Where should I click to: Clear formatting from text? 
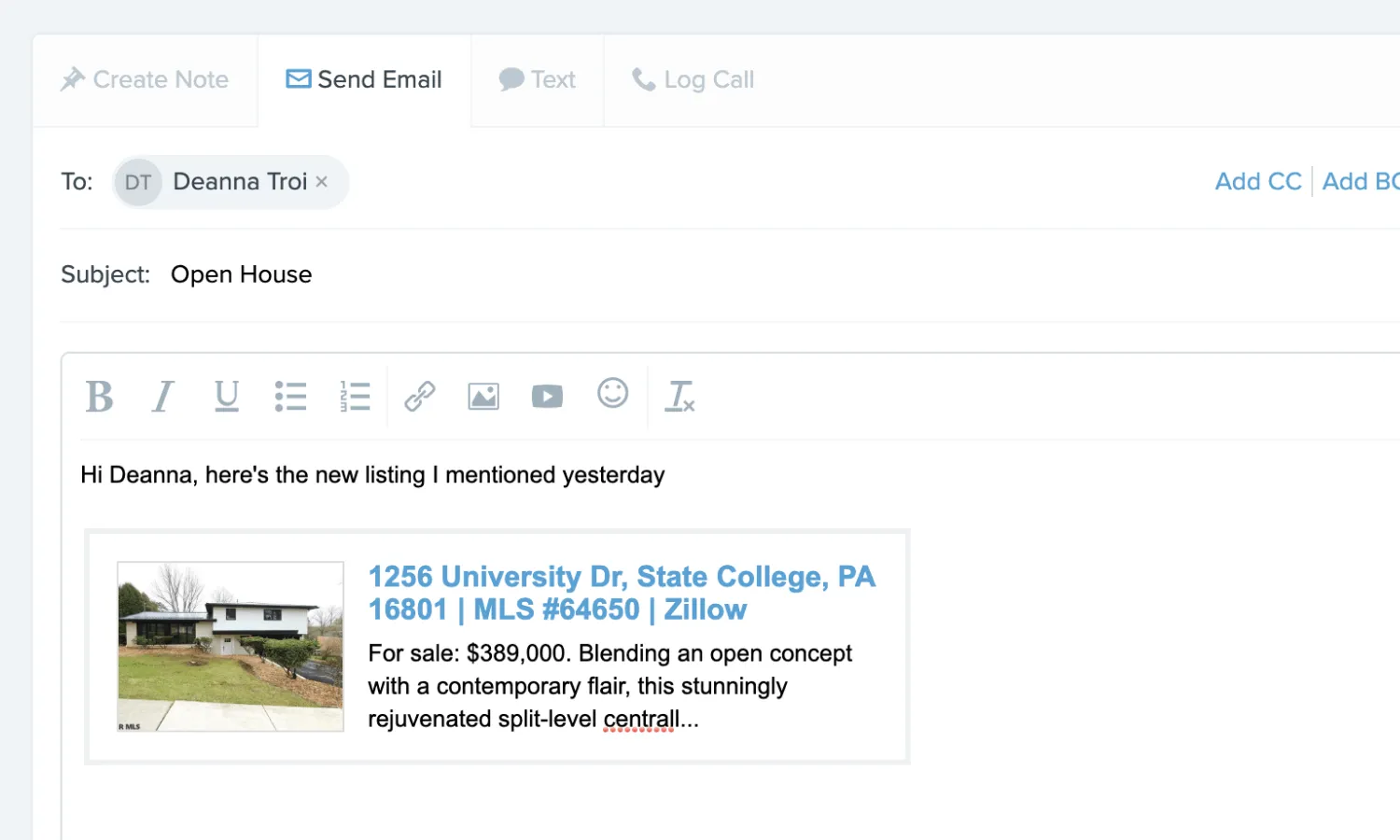pos(680,398)
